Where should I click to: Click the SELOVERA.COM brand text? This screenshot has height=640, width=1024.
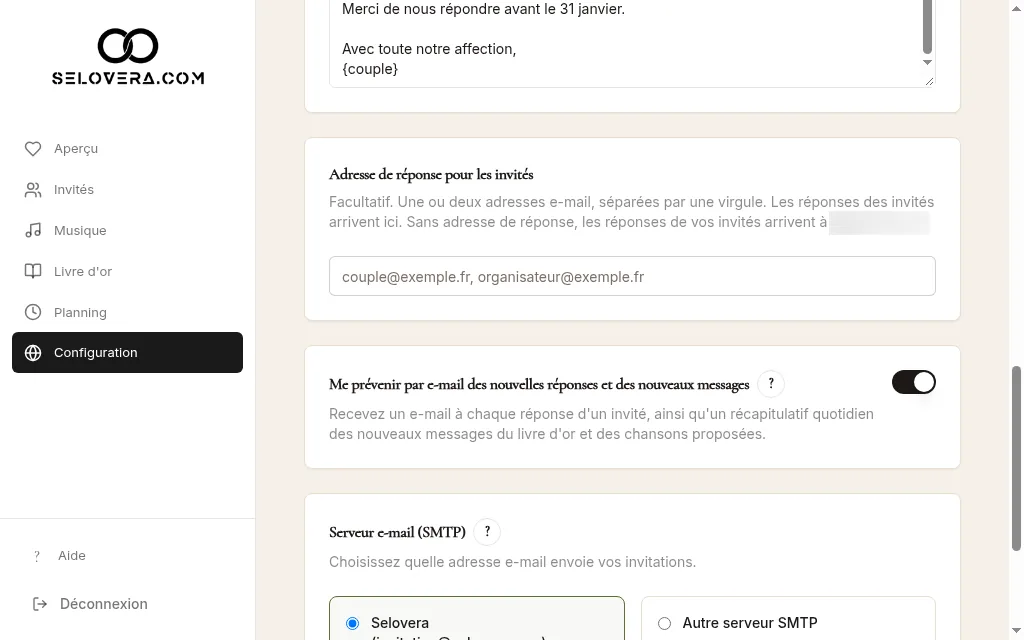(x=128, y=78)
